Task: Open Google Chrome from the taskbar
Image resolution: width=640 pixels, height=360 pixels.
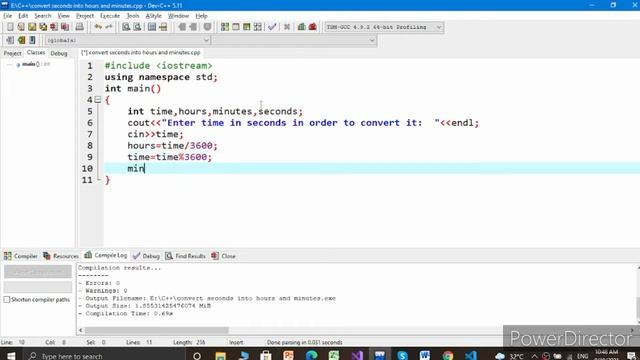Action: (x=448, y=356)
